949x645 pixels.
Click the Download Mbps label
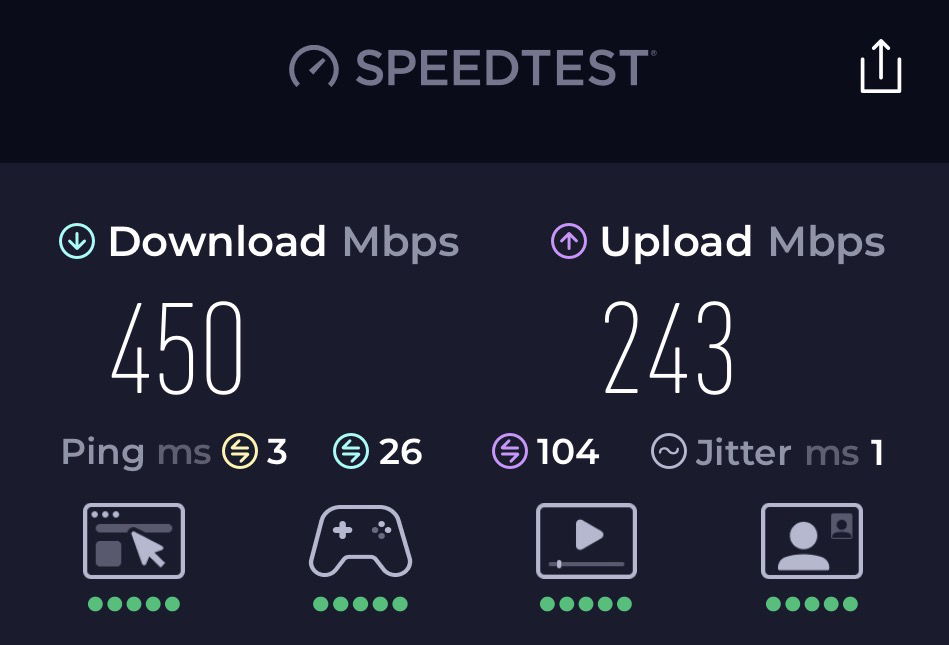[283, 242]
